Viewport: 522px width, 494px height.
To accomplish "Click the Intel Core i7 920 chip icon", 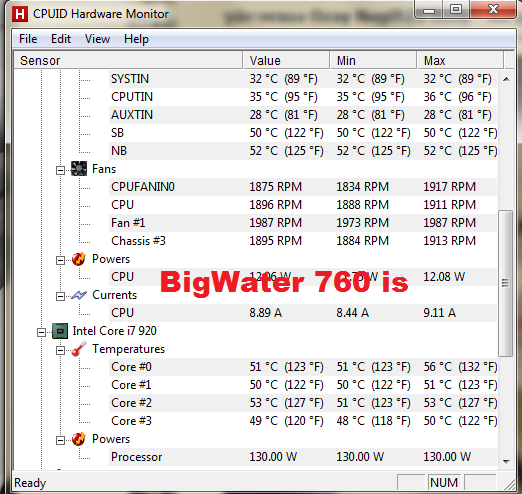I will coord(60,331).
